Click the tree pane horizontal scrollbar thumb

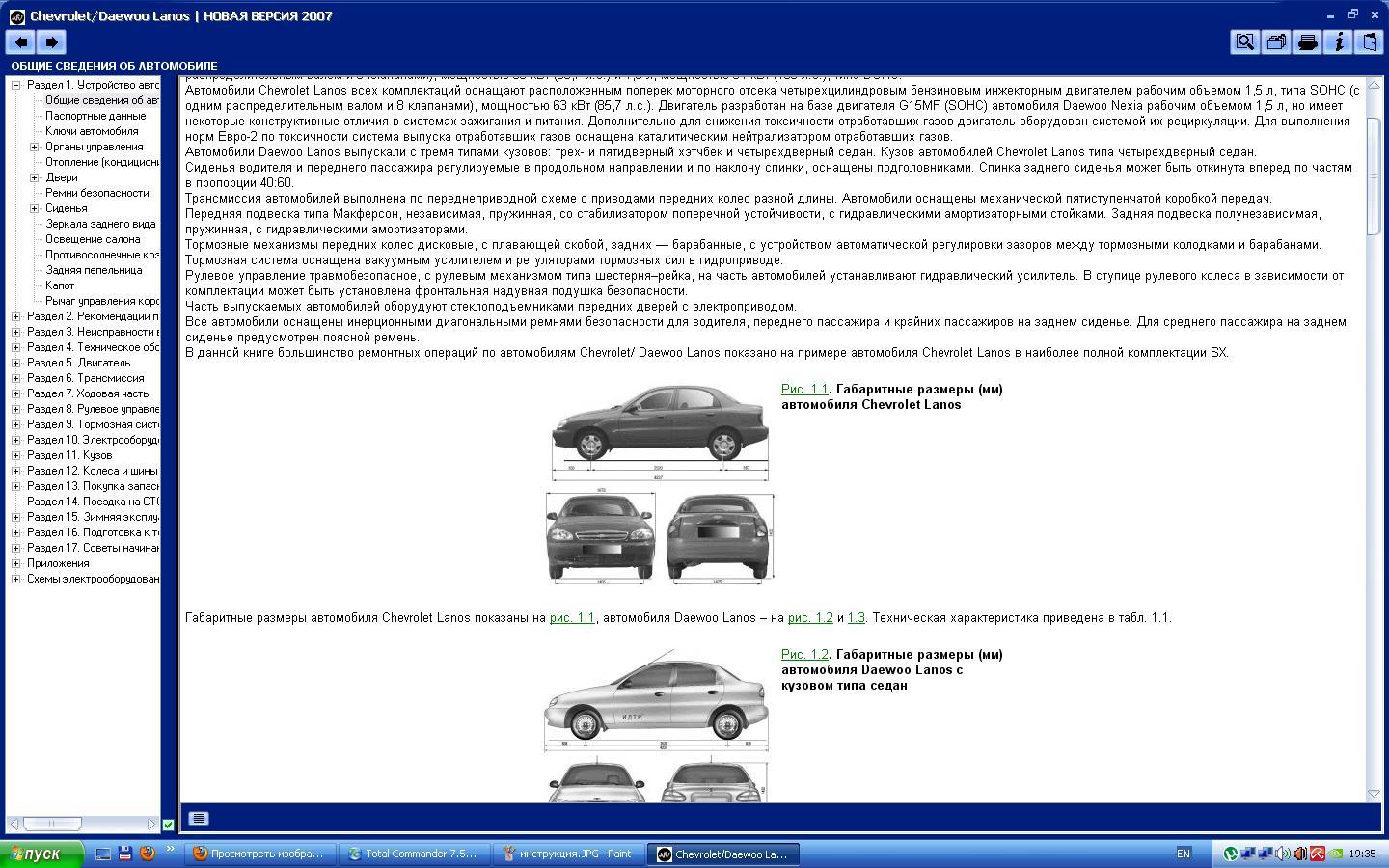click(52, 824)
